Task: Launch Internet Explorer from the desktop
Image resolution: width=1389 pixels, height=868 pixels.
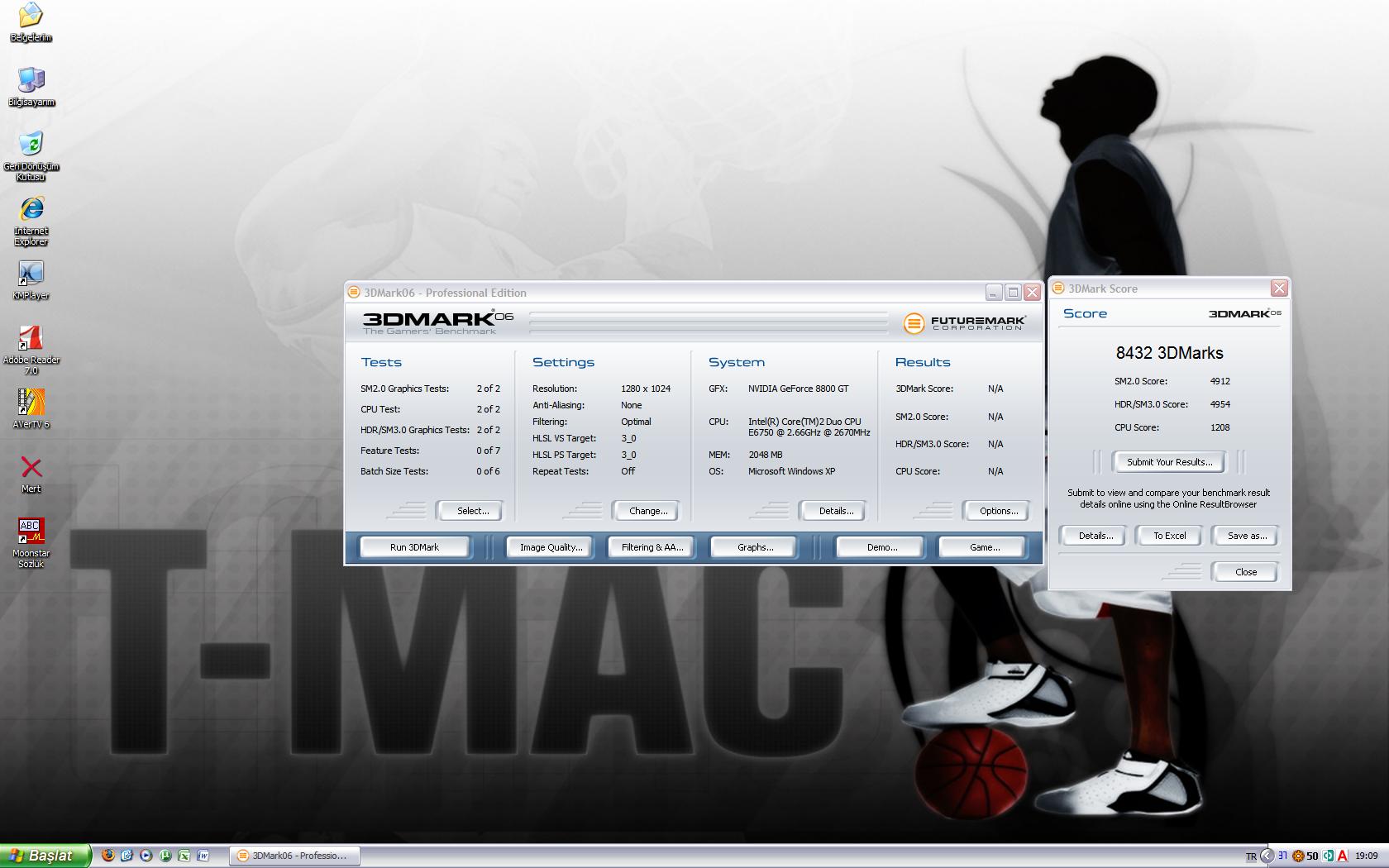Action: (x=31, y=221)
